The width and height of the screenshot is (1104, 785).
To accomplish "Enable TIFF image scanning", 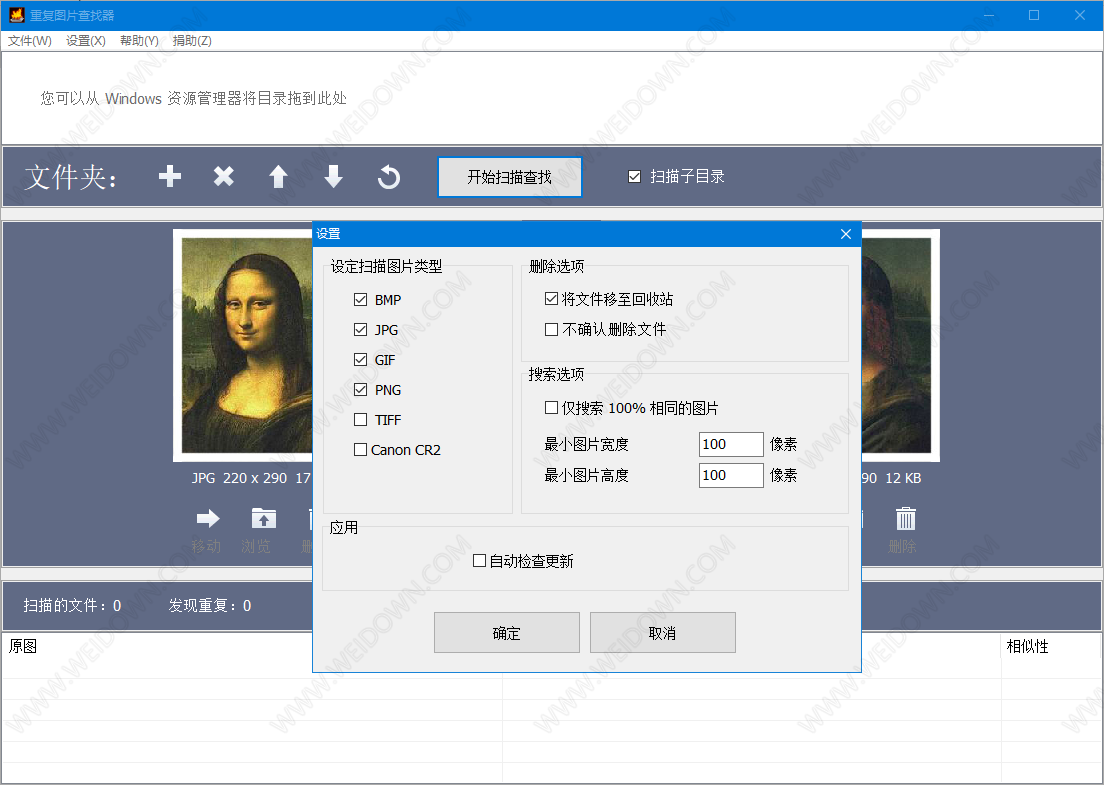I will click(x=360, y=420).
